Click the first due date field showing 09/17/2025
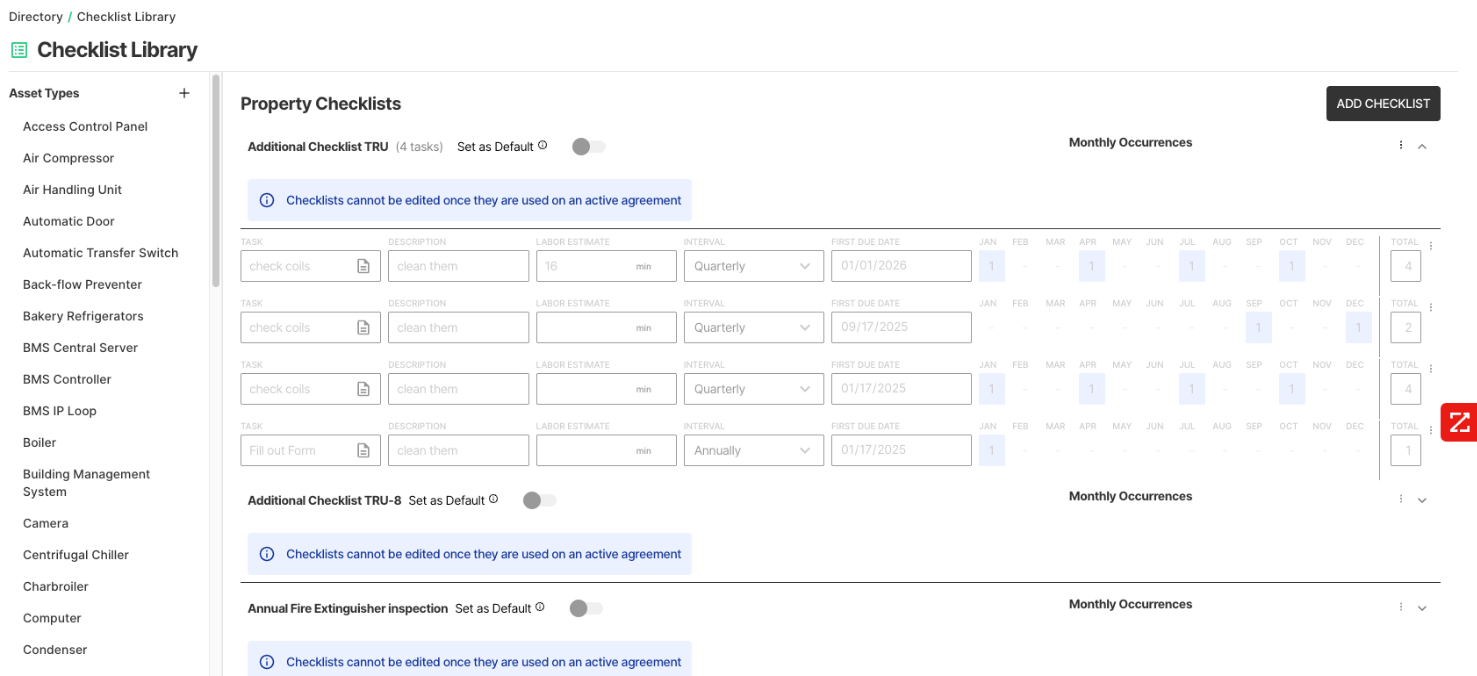 point(900,328)
